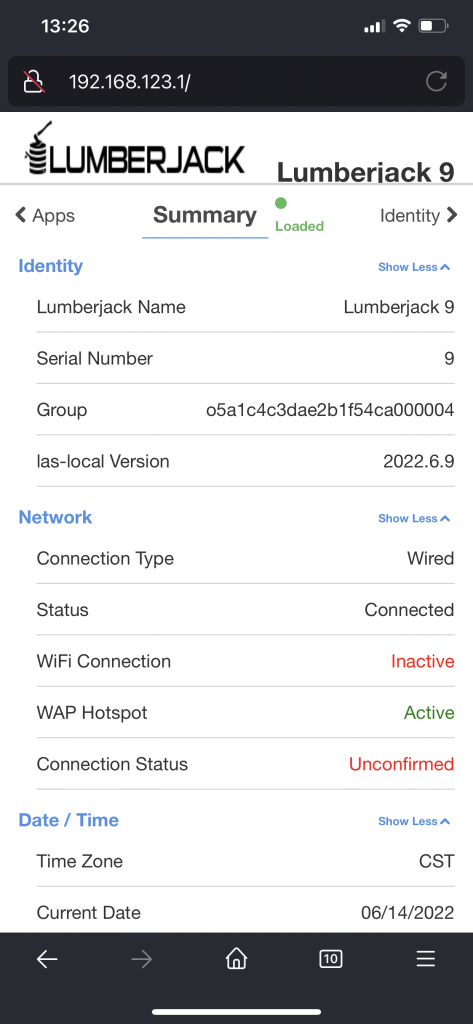This screenshot has width=473, height=1024.
Task: Click the Identity section heading
Action: (x=51, y=266)
